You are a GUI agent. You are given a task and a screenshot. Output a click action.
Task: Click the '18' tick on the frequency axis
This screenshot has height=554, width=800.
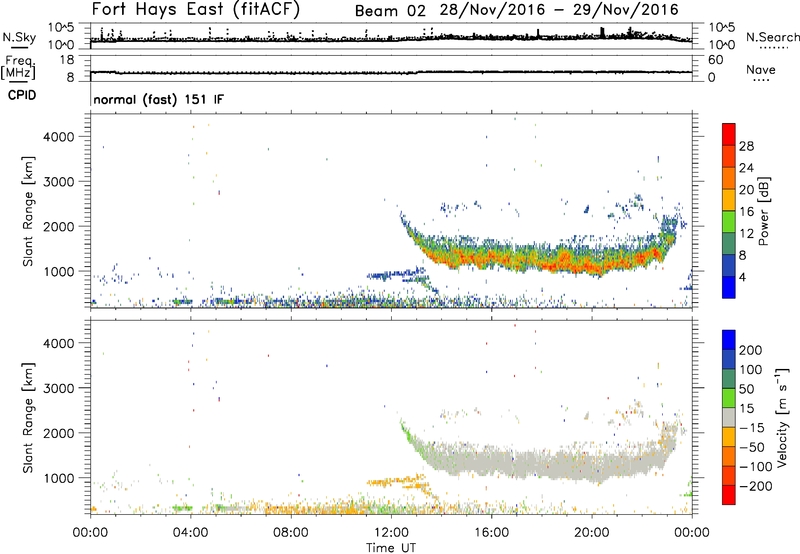pyautogui.click(x=67, y=60)
